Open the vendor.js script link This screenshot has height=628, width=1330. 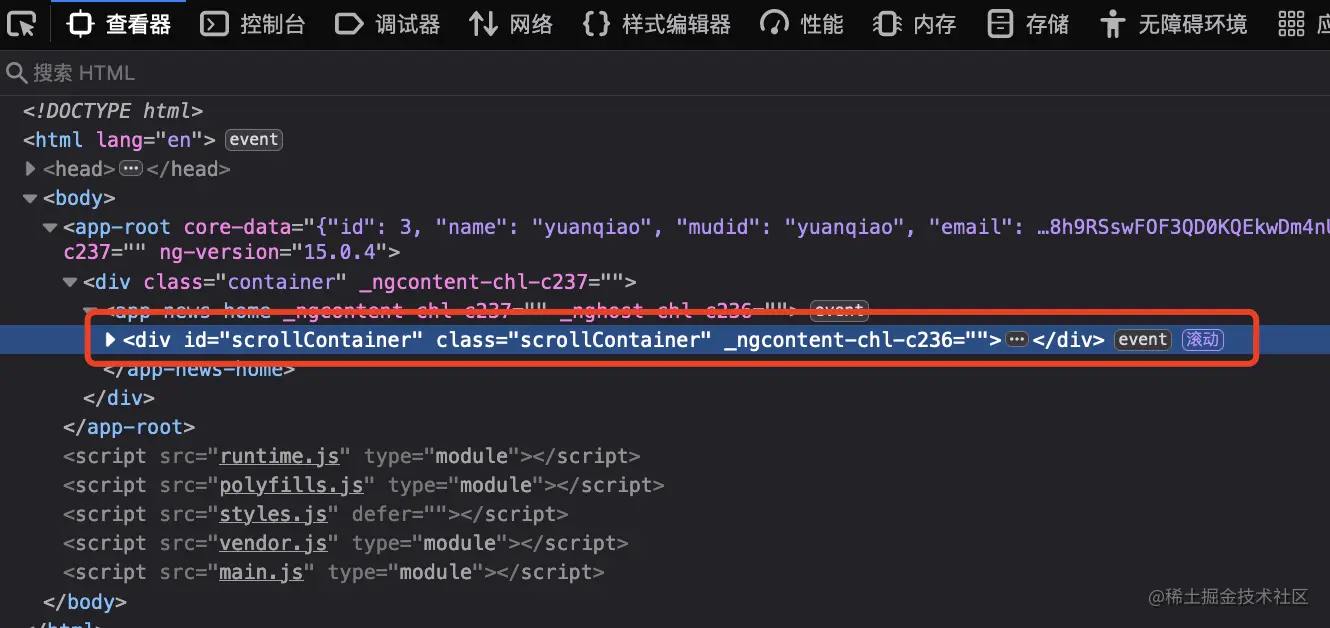273,543
